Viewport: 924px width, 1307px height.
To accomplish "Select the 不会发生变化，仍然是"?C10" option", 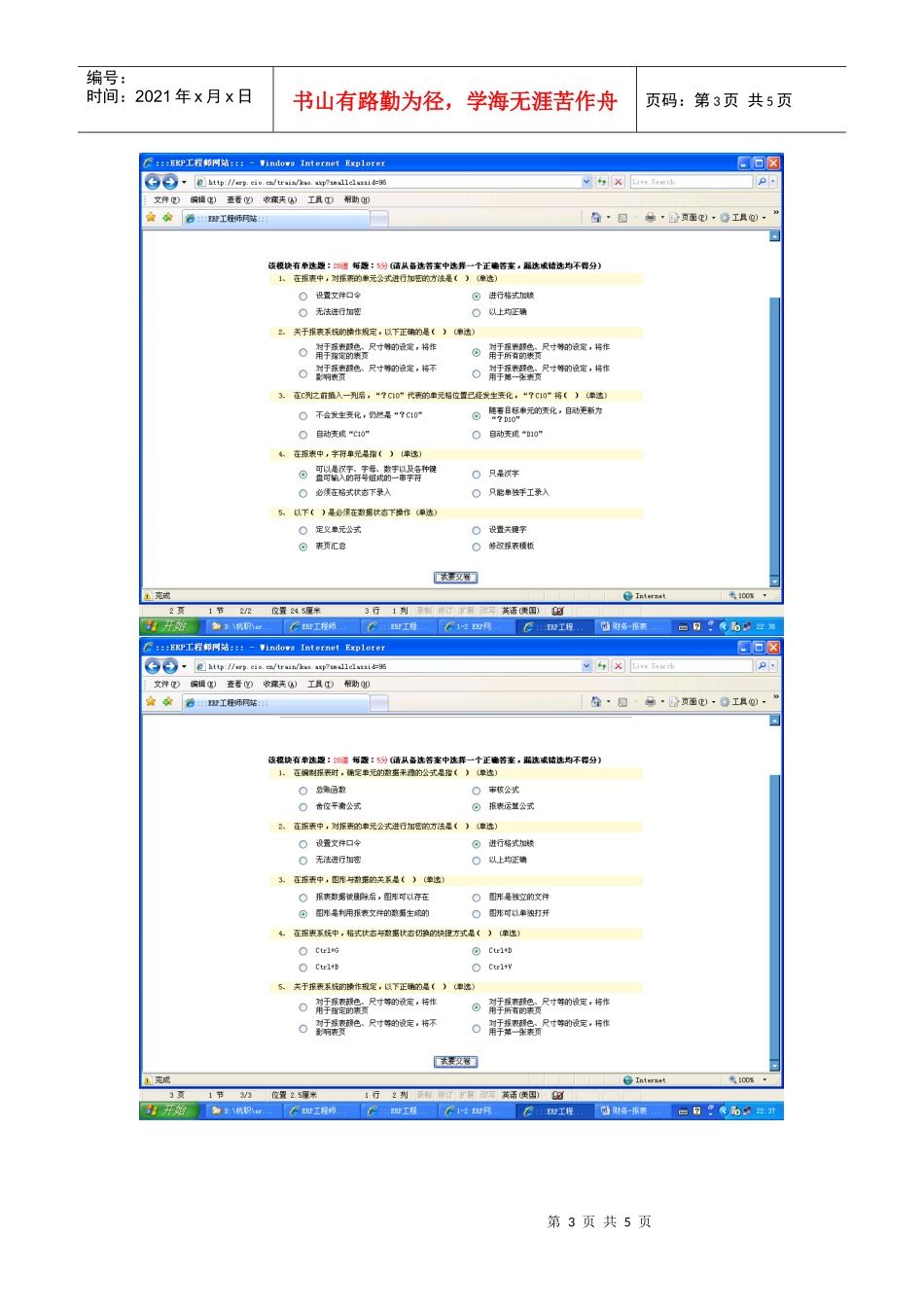I will coord(302,416).
